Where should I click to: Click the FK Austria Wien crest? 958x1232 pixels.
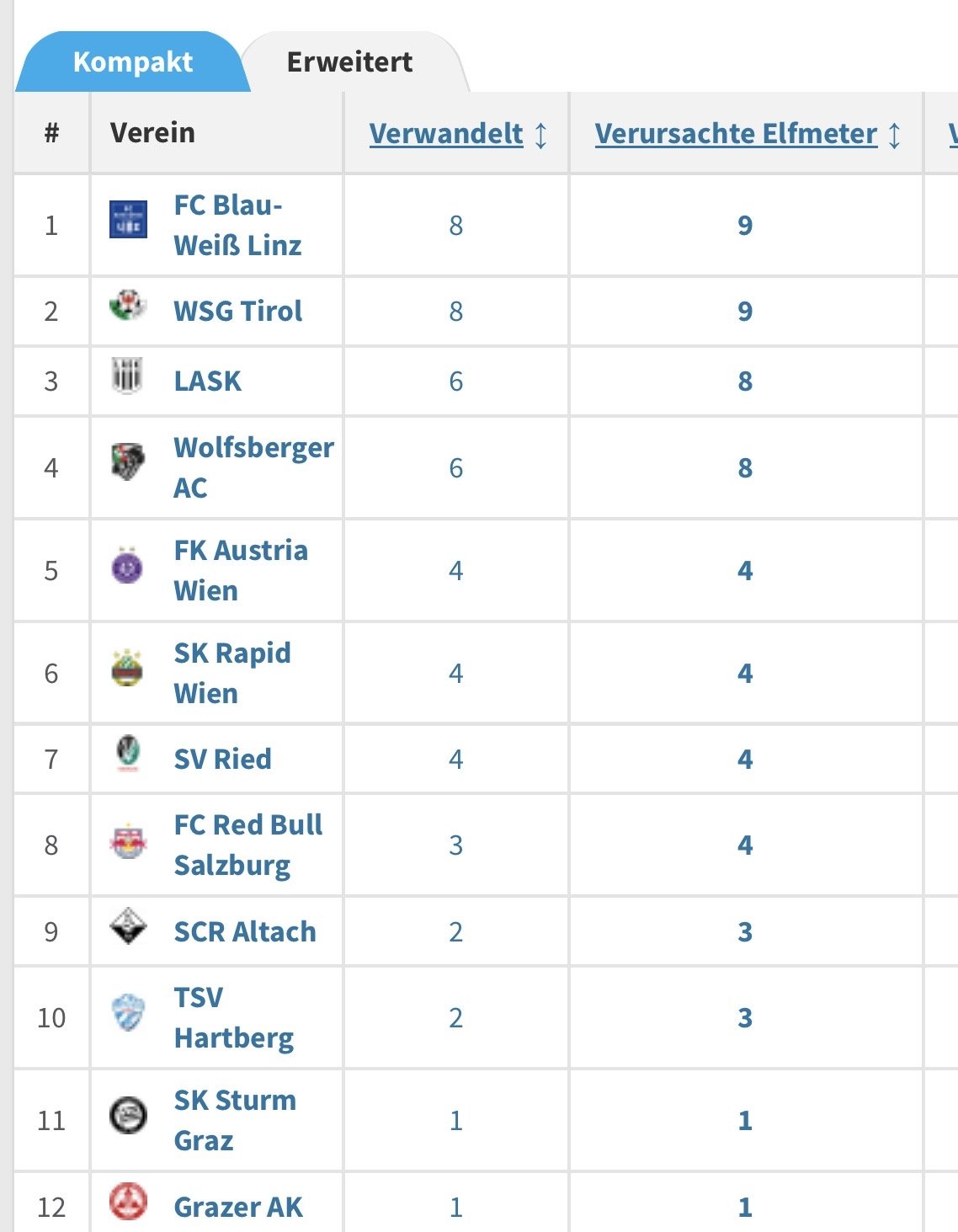[x=128, y=566]
